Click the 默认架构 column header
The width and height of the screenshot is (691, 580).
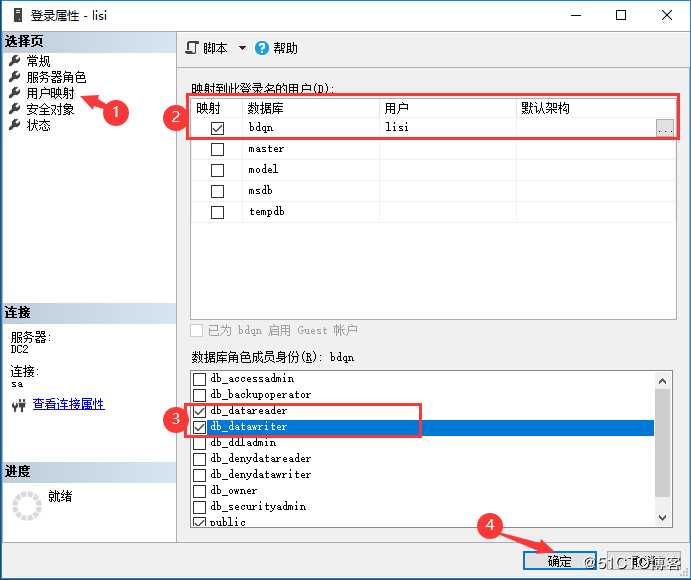click(595, 108)
